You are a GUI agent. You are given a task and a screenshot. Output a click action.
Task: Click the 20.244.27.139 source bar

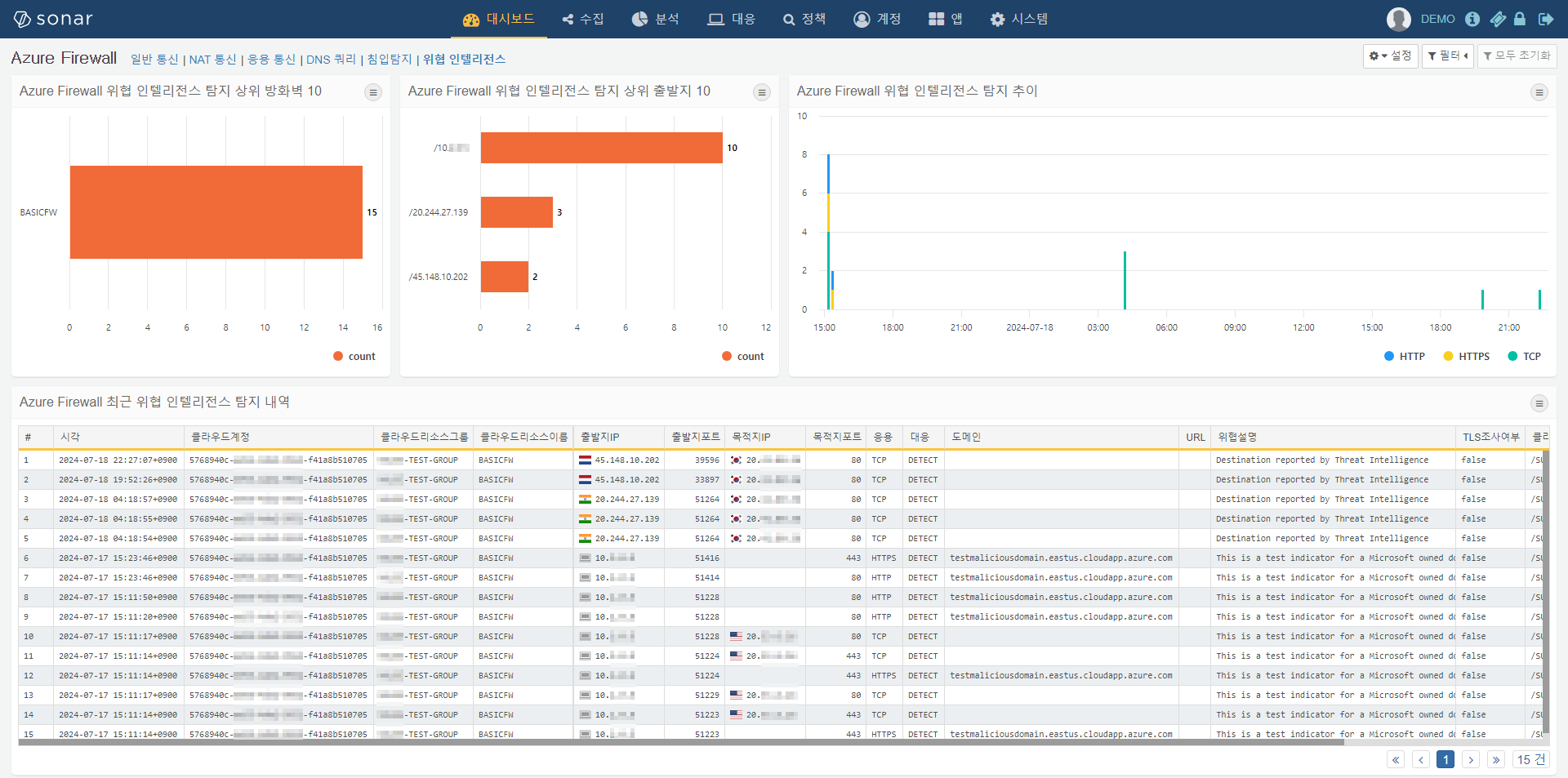[x=516, y=212]
